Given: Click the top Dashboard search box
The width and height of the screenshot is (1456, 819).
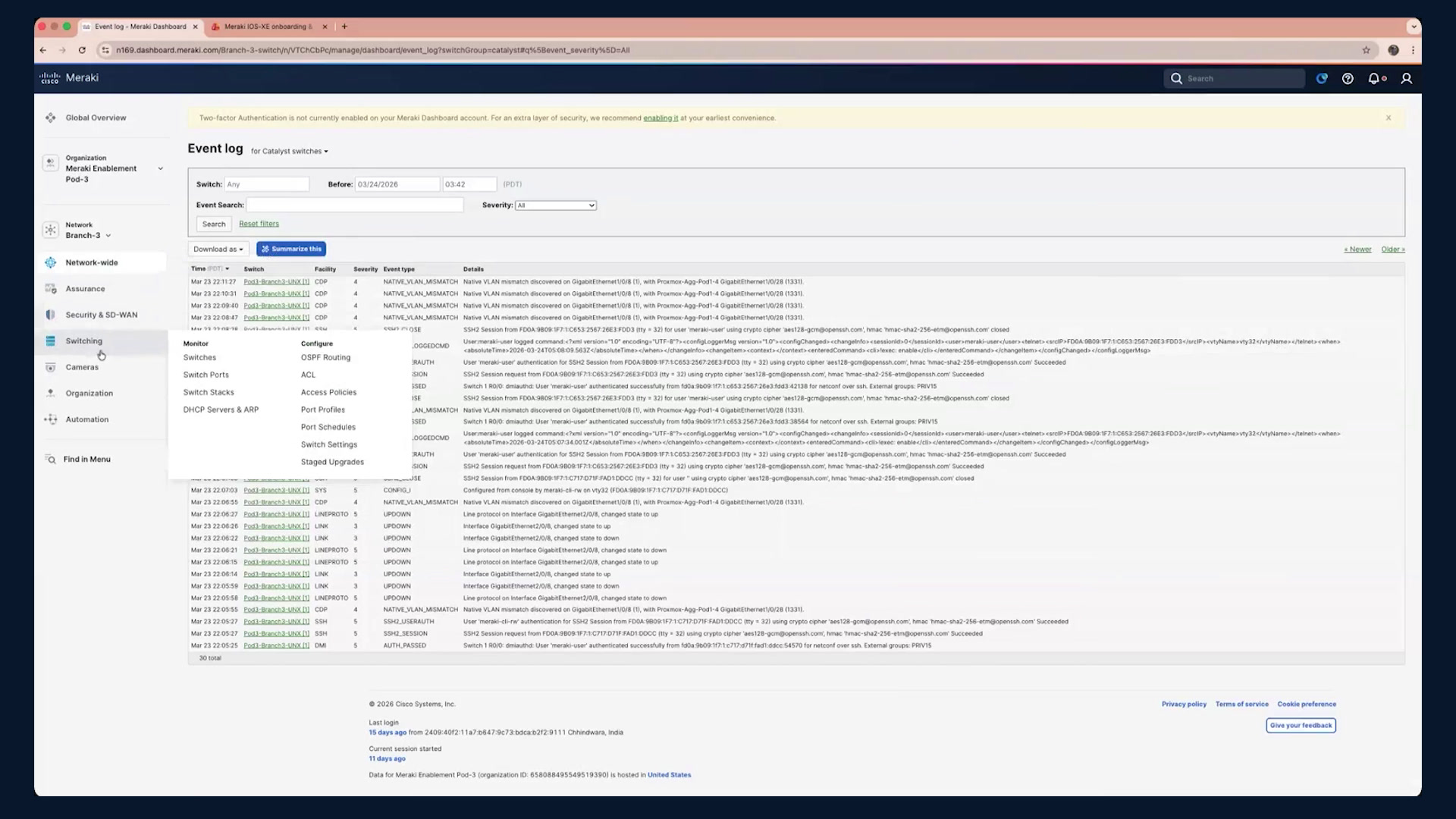Looking at the screenshot, I should (1234, 78).
